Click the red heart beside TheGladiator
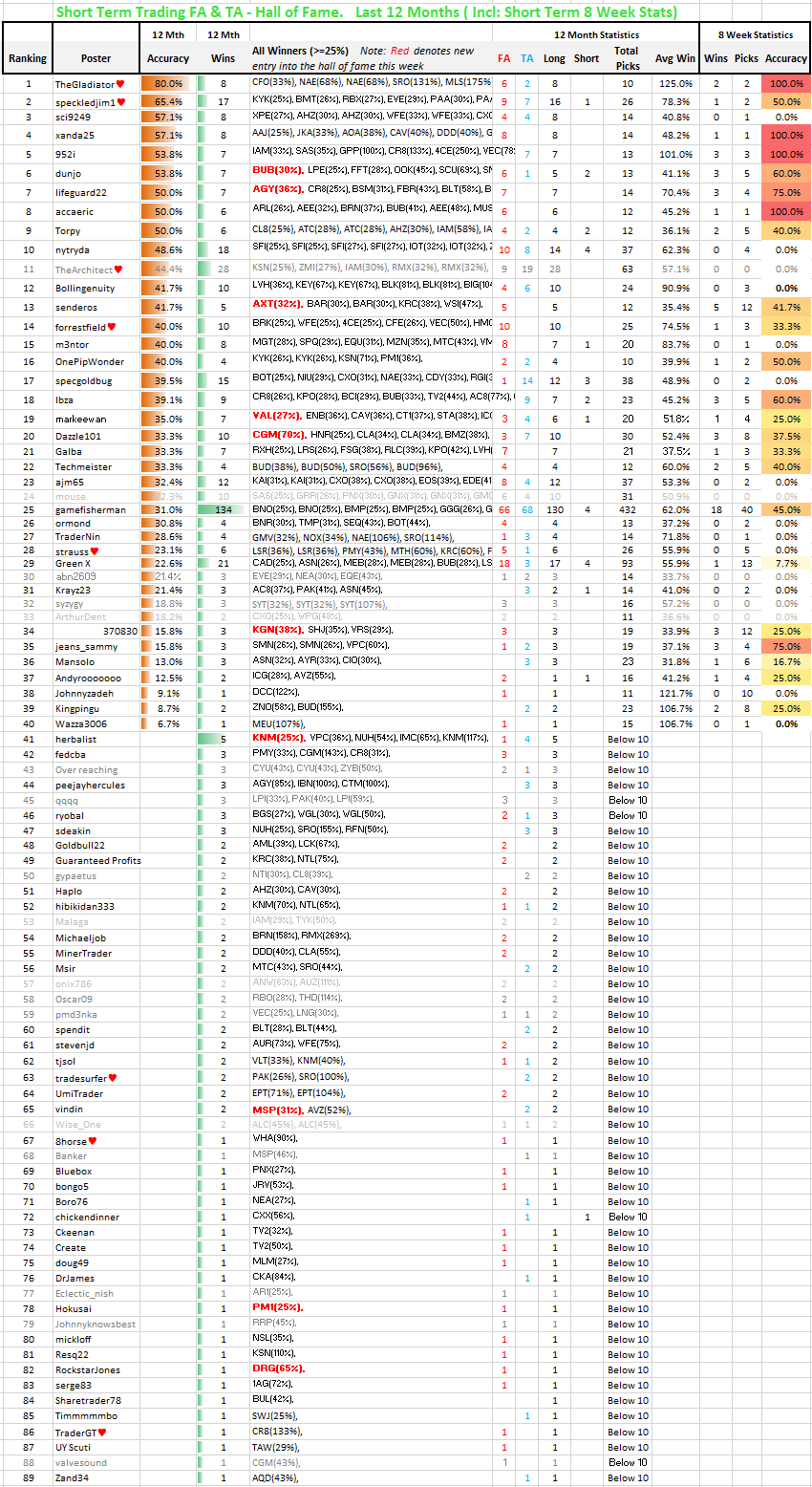 pyautogui.click(x=120, y=85)
